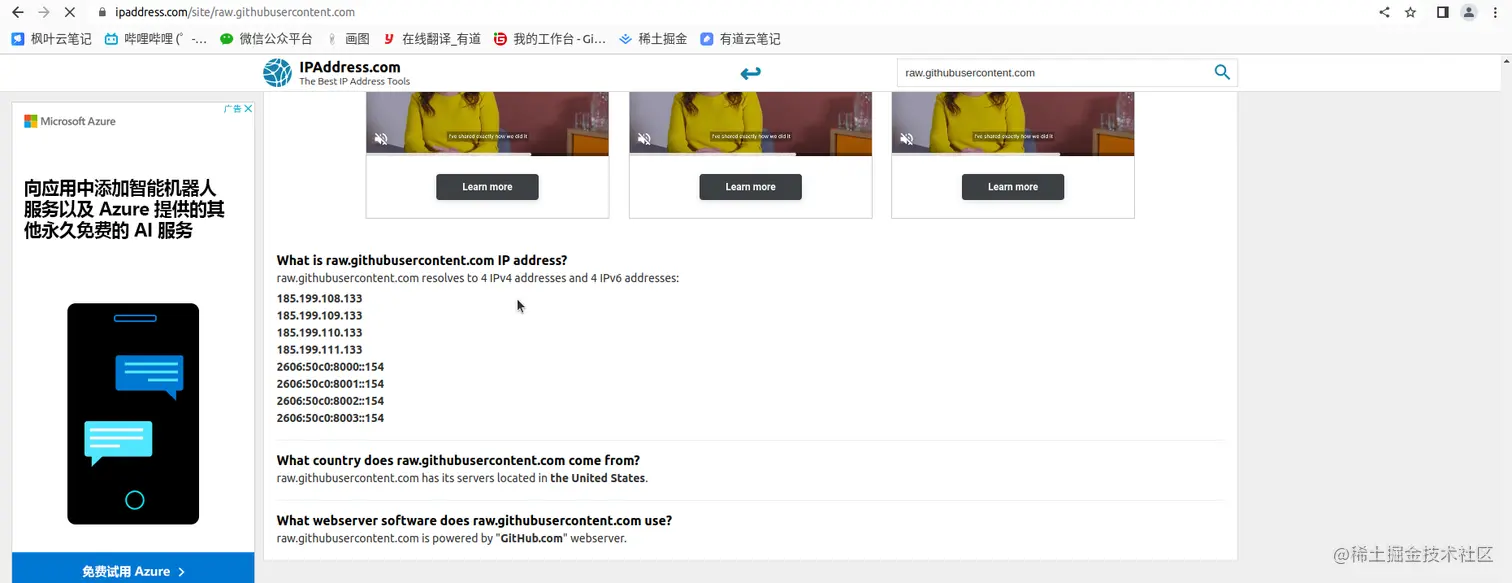Unmute the third video ad
The image size is (1512, 583).
906,139
